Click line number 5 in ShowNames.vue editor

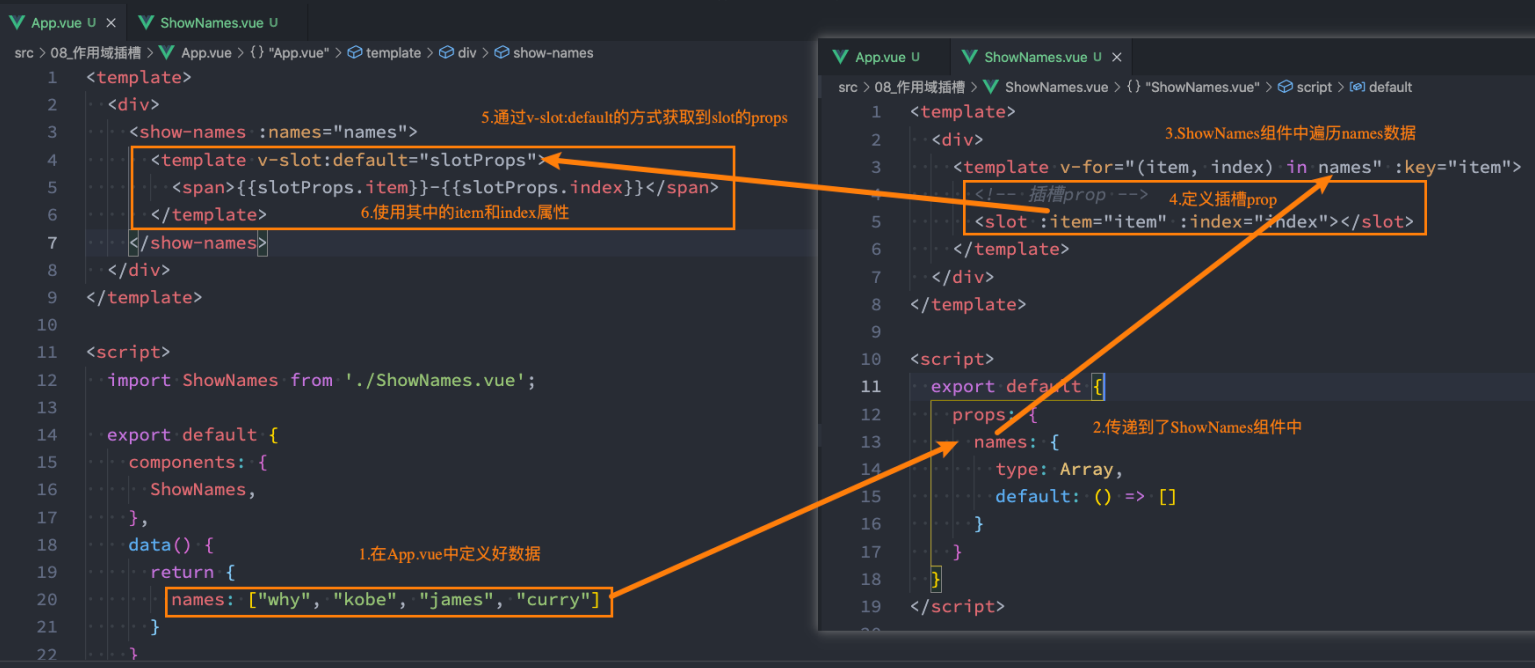(876, 222)
